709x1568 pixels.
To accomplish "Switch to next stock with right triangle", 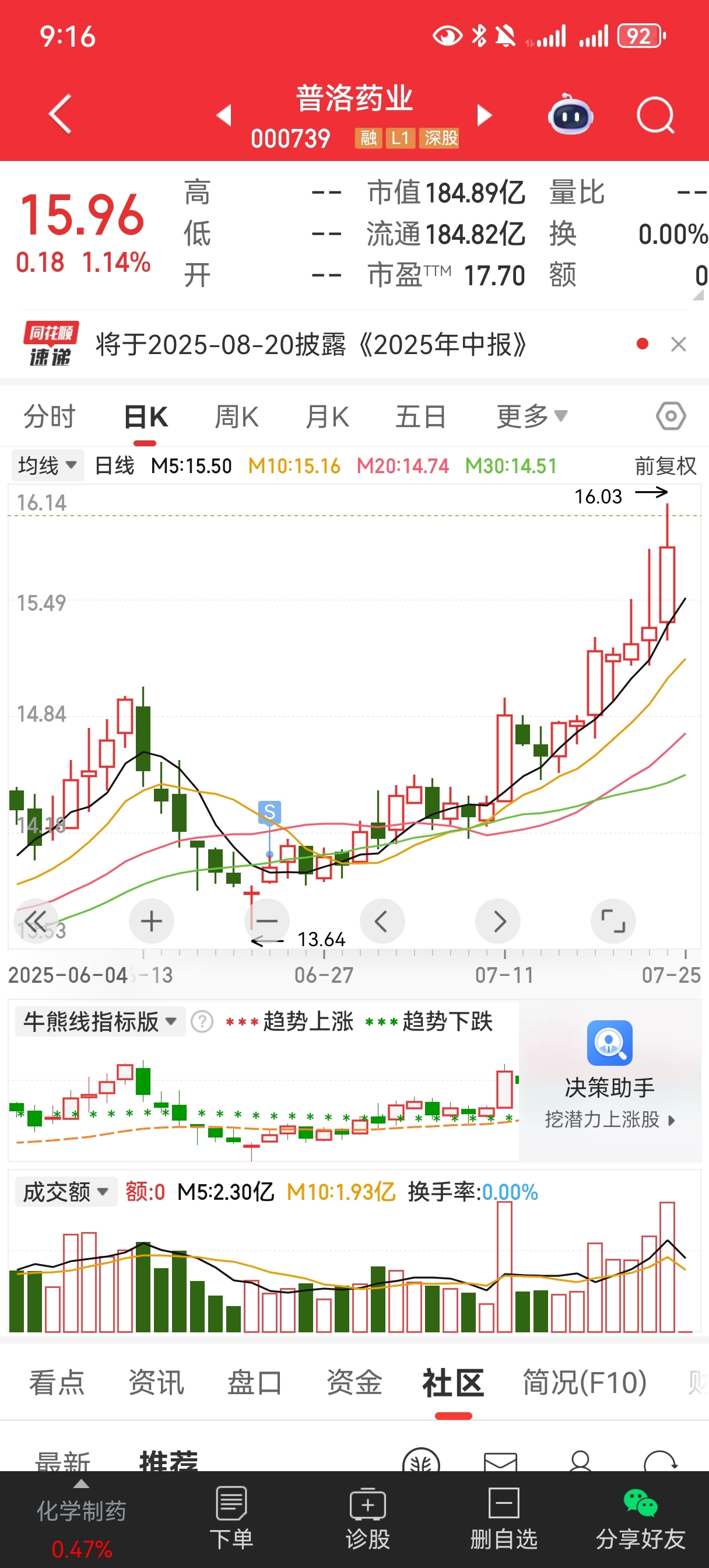I will [485, 114].
